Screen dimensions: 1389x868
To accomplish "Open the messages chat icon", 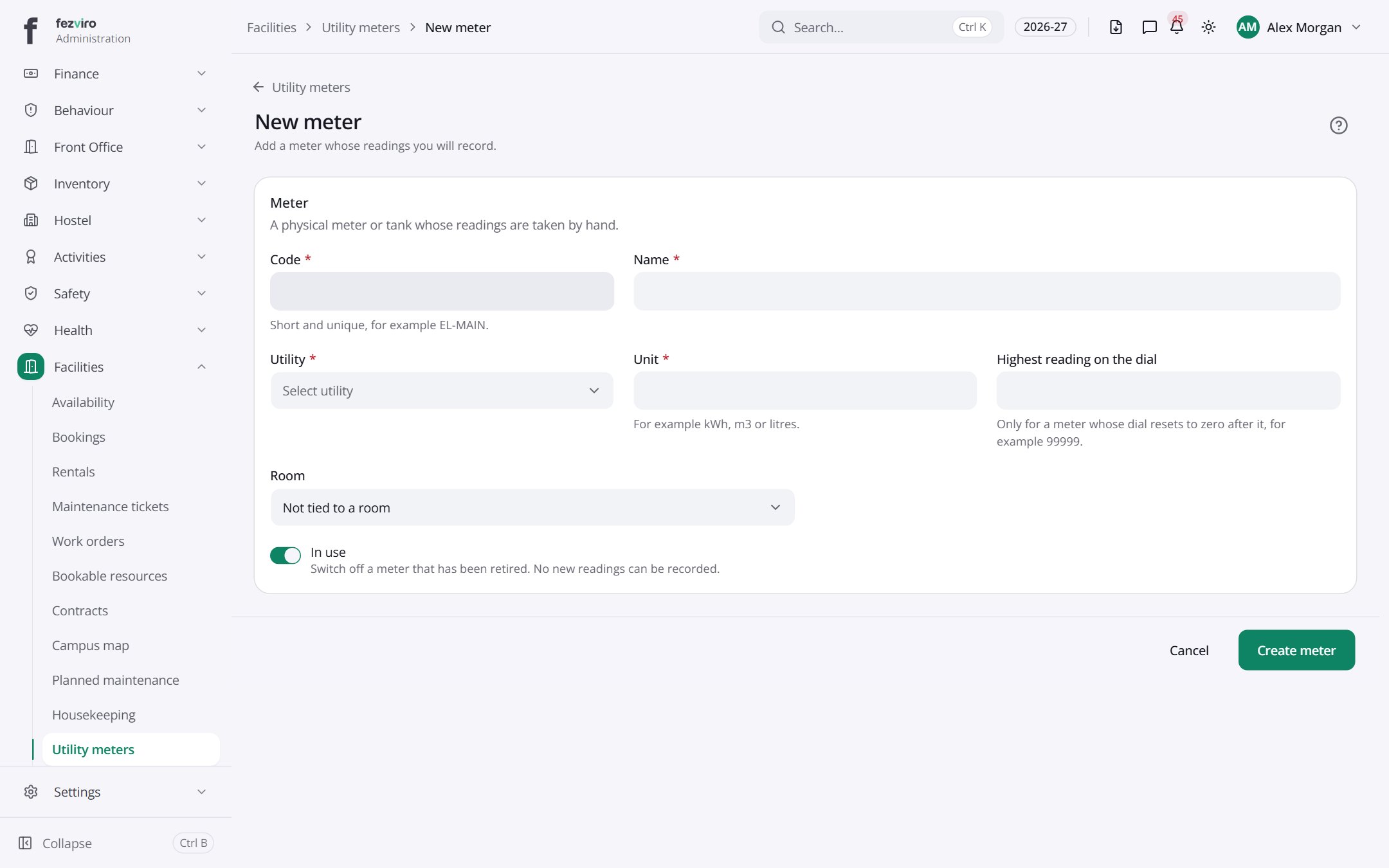I will pyautogui.click(x=1149, y=27).
